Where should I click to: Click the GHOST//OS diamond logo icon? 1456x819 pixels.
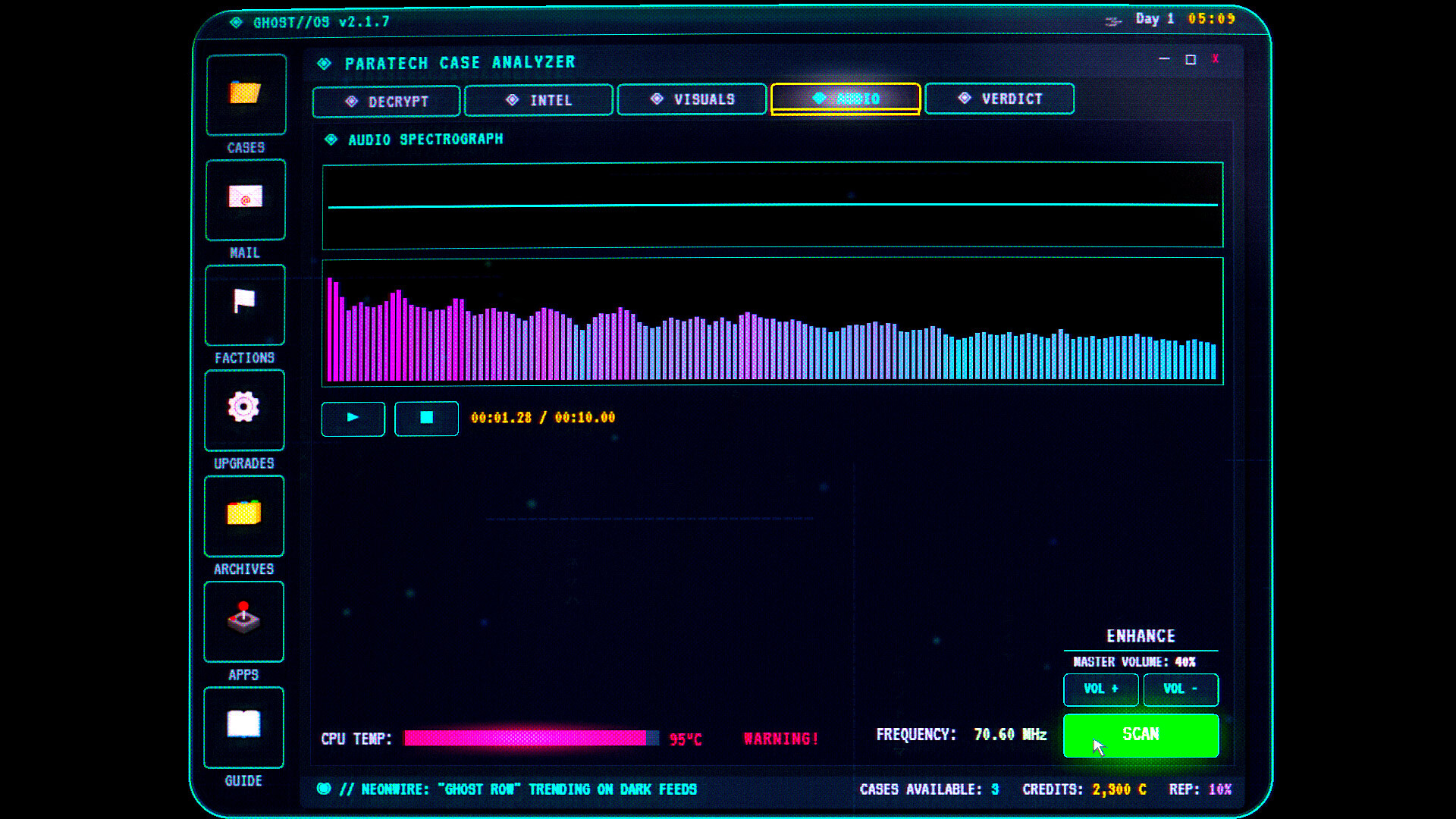point(236,22)
